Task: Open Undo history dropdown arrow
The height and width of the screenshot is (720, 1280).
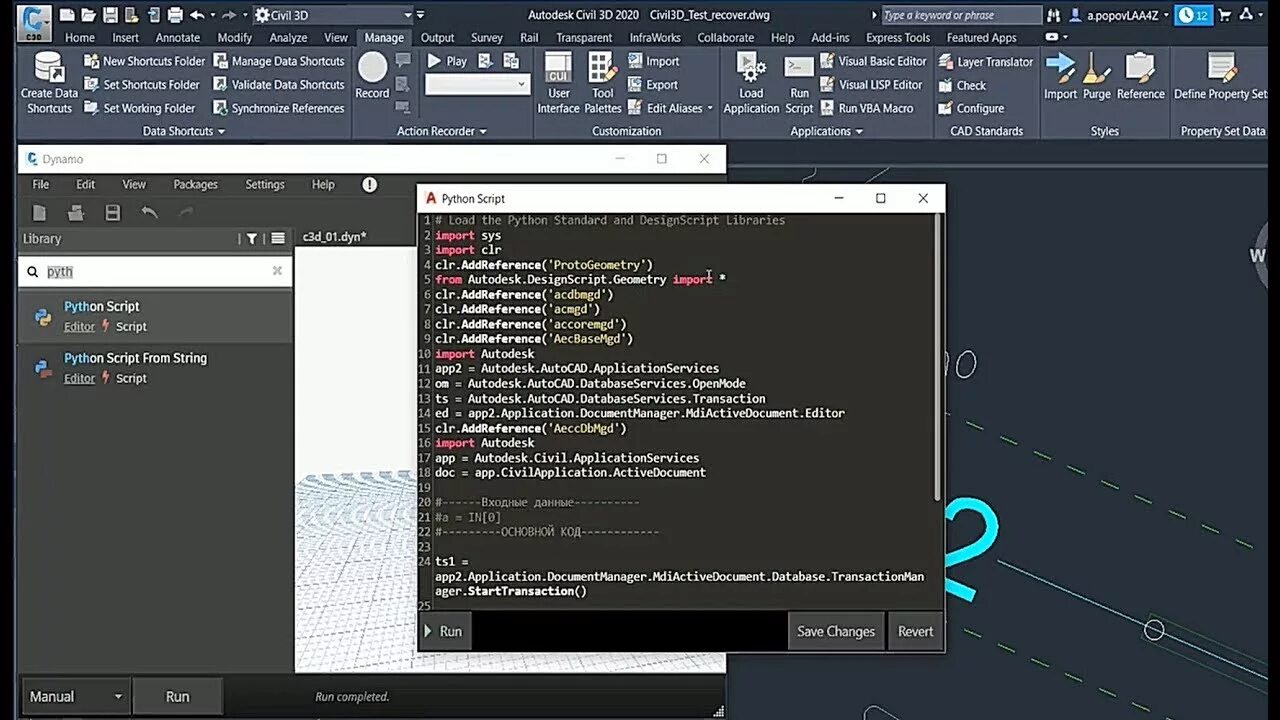Action: (213, 15)
